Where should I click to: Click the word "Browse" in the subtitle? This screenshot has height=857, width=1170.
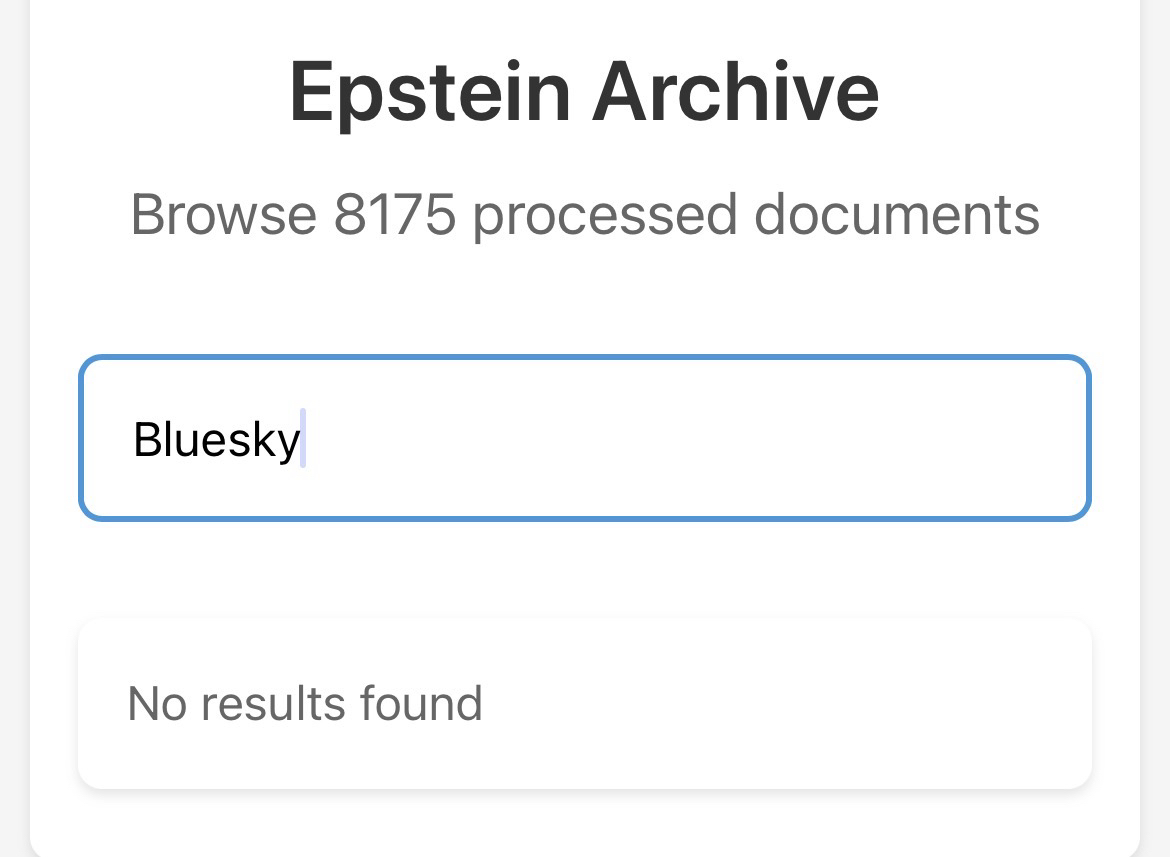[x=223, y=214]
